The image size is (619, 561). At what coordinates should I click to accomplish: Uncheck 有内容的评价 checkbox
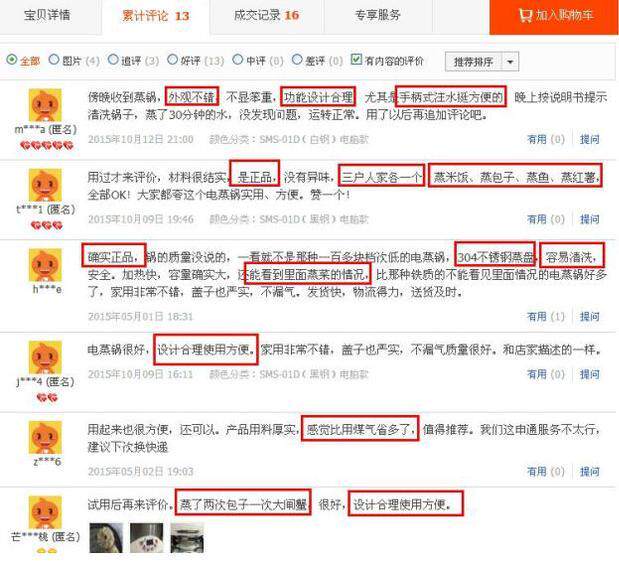[x=356, y=60]
